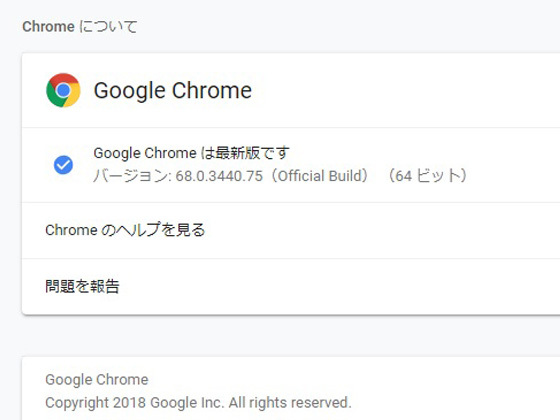Select the version number 68.0.3440.75
The image size is (560, 420).
click(x=219, y=176)
